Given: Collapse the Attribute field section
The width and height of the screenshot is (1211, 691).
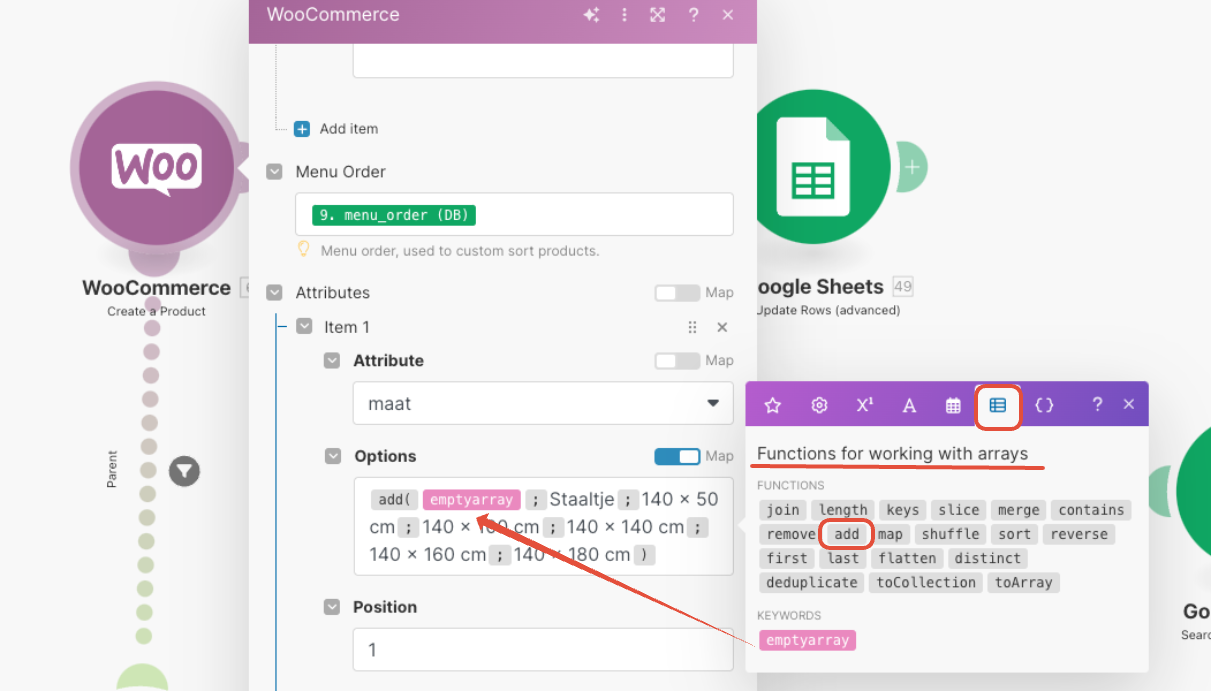Looking at the screenshot, I should click(333, 361).
